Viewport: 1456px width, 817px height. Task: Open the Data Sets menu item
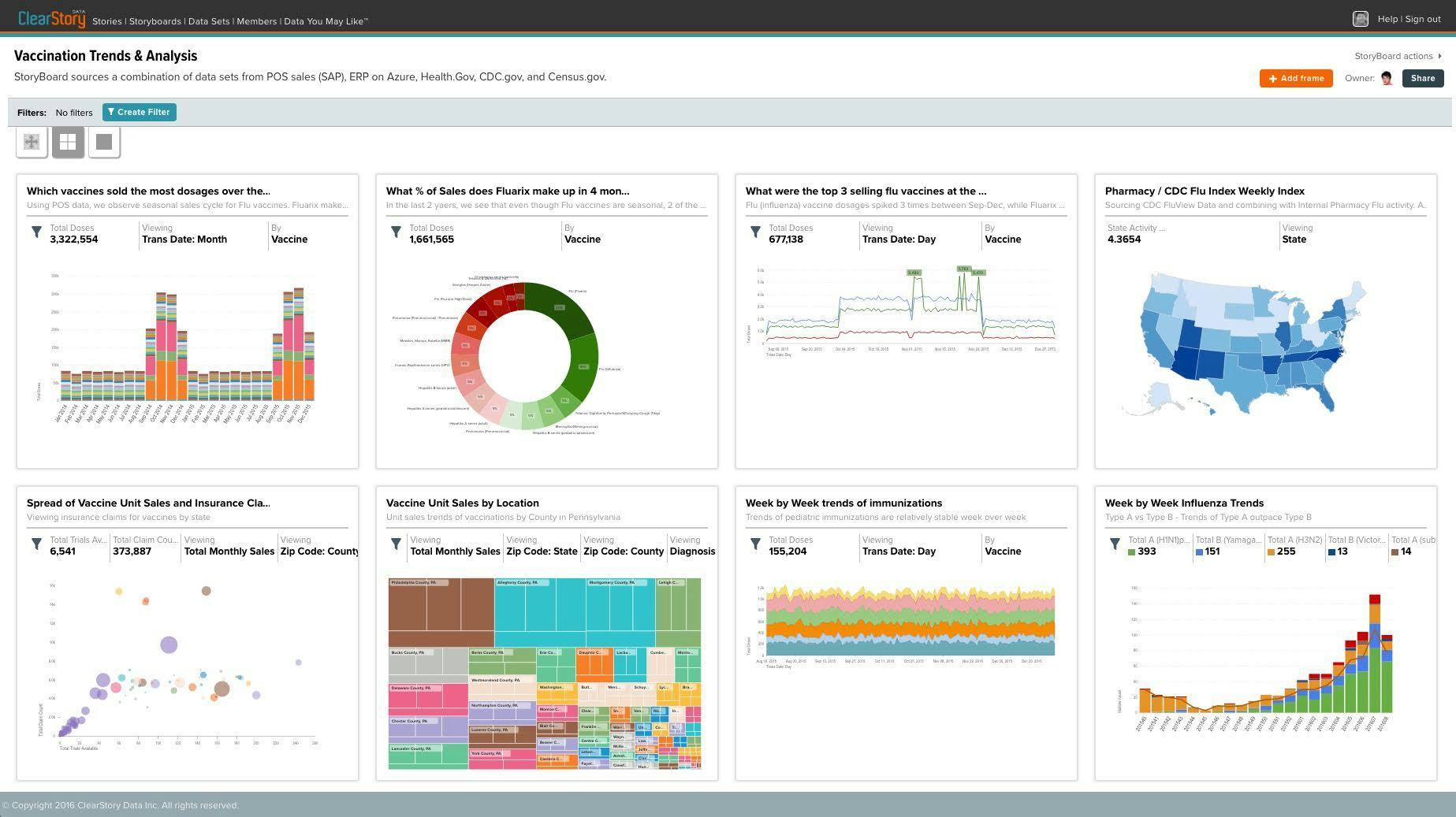point(208,21)
